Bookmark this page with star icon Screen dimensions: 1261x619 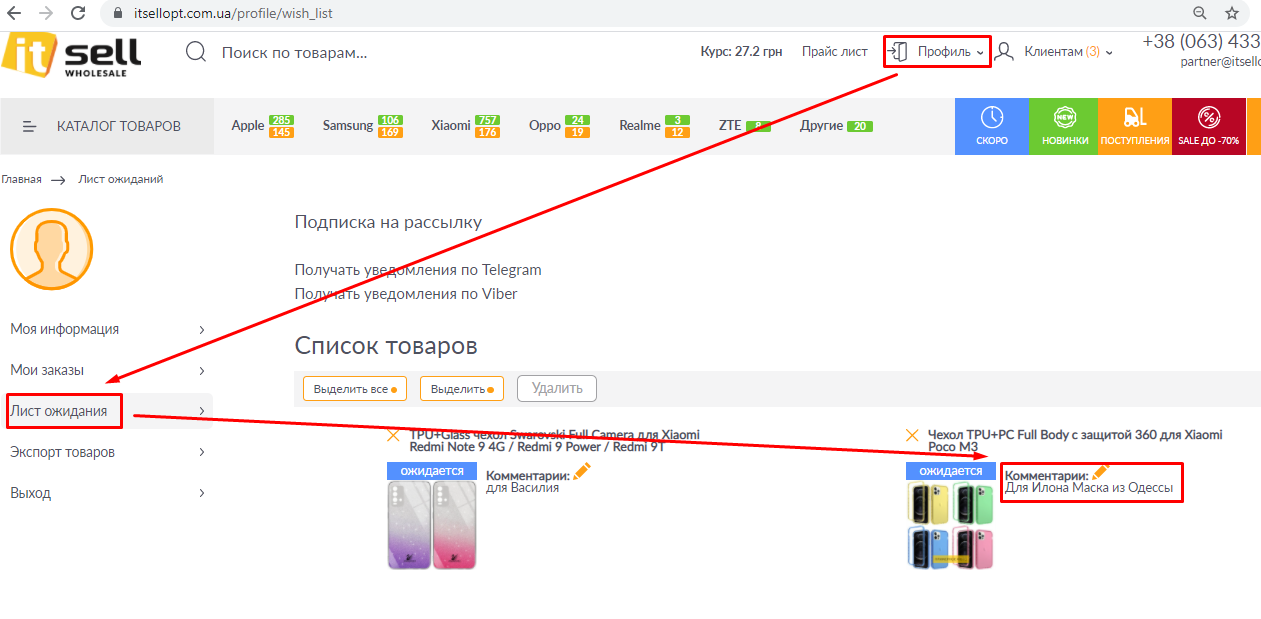(1232, 13)
